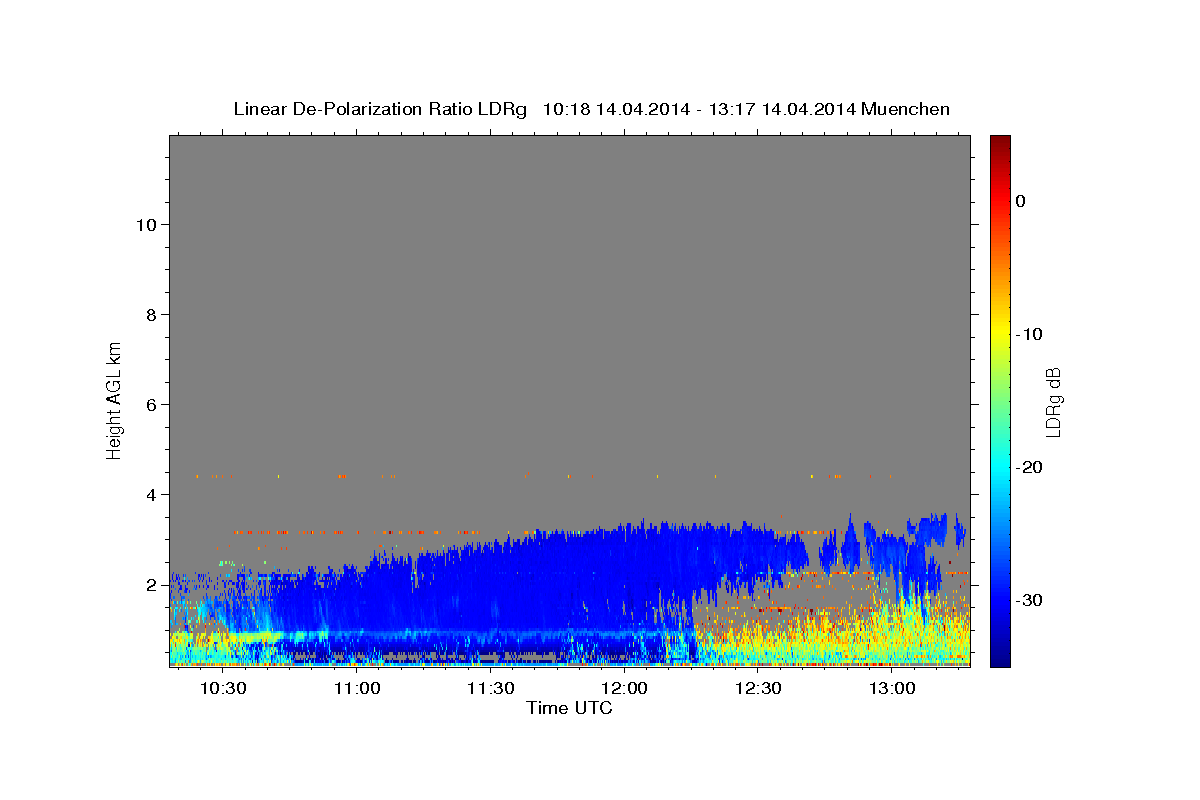
Task: Click the height tick label 4
Action: coord(151,494)
